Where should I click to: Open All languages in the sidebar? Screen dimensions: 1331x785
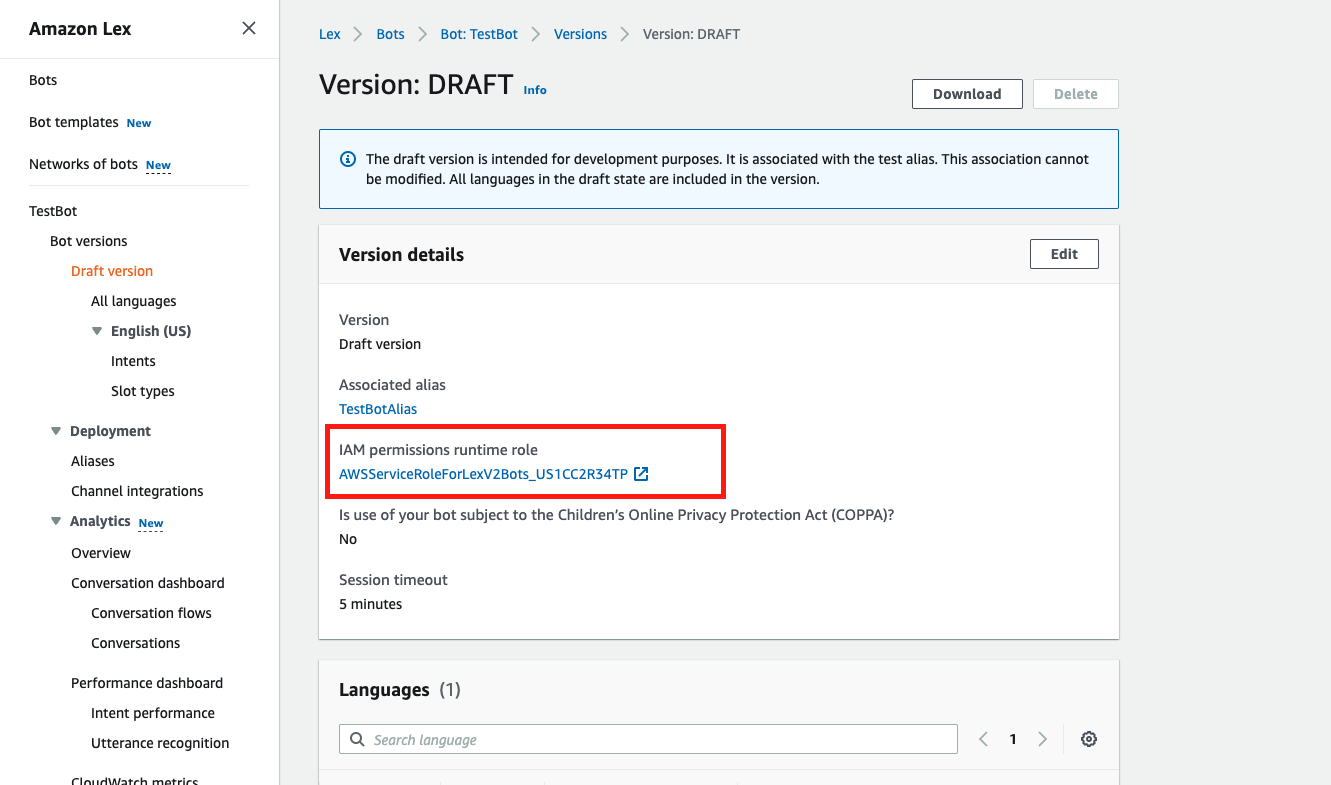point(134,301)
